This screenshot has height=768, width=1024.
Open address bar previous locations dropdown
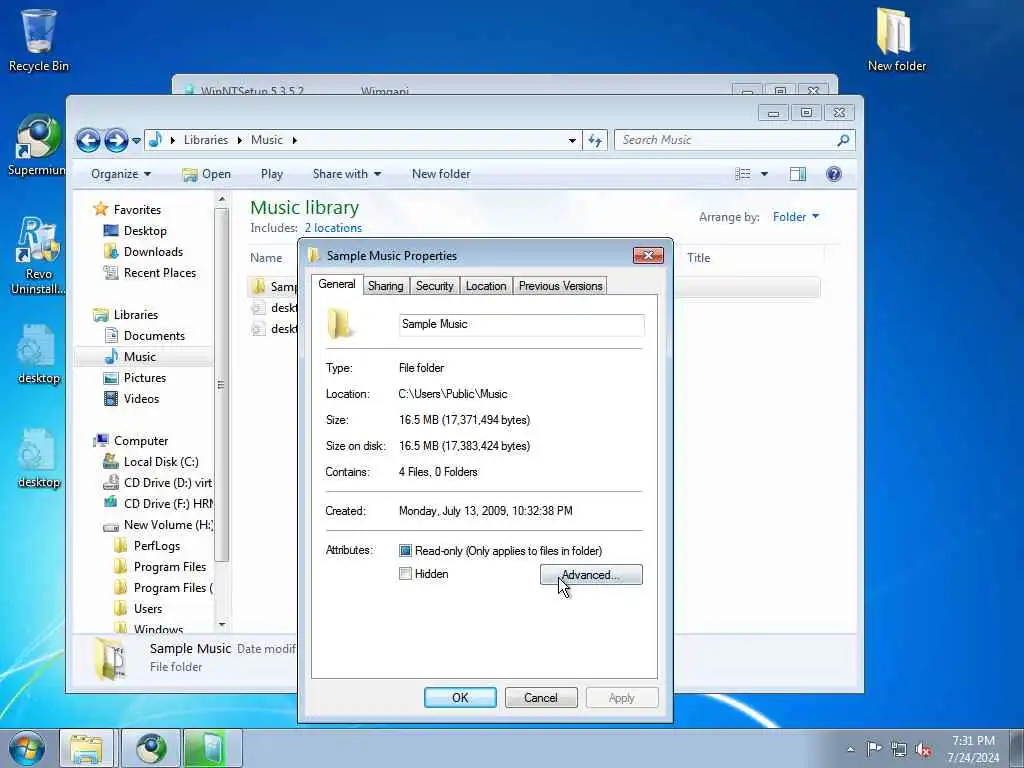572,140
